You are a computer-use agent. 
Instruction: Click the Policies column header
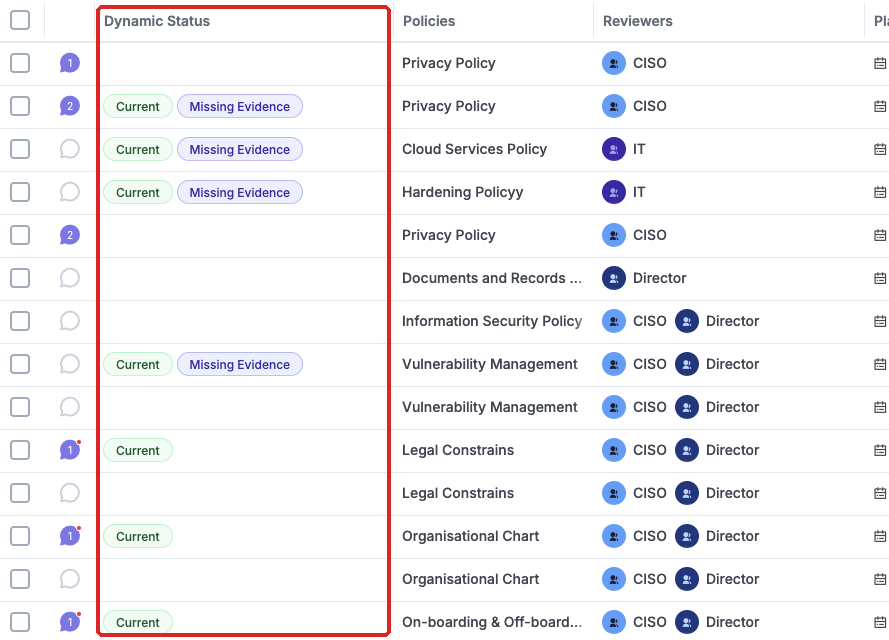point(429,21)
